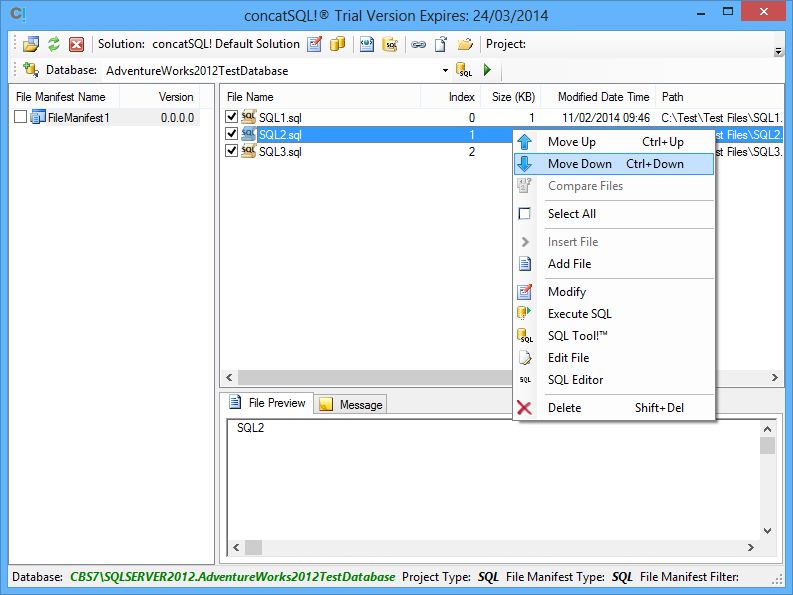Choose SQL Tool! from context menu
The height and width of the screenshot is (595, 793).
[x=614, y=336]
